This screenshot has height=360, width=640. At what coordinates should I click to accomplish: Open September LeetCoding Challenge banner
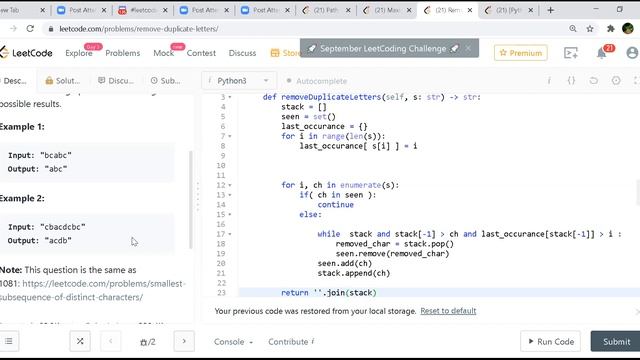[x=383, y=49]
